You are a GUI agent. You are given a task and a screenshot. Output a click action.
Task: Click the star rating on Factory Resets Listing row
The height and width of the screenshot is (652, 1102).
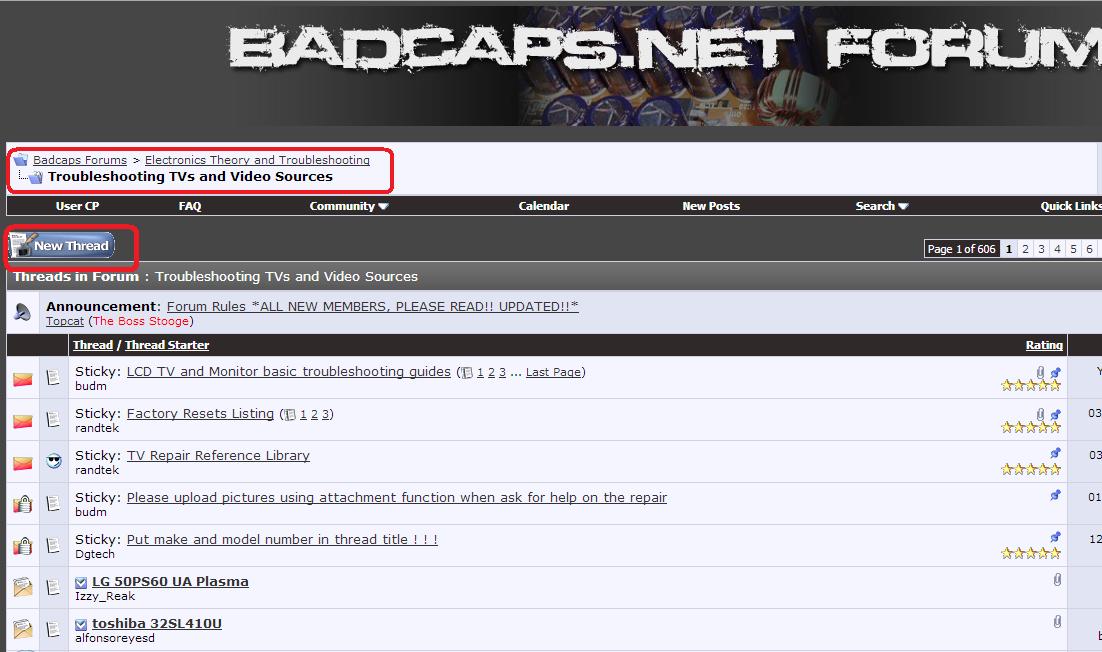(x=1030, y=427)
